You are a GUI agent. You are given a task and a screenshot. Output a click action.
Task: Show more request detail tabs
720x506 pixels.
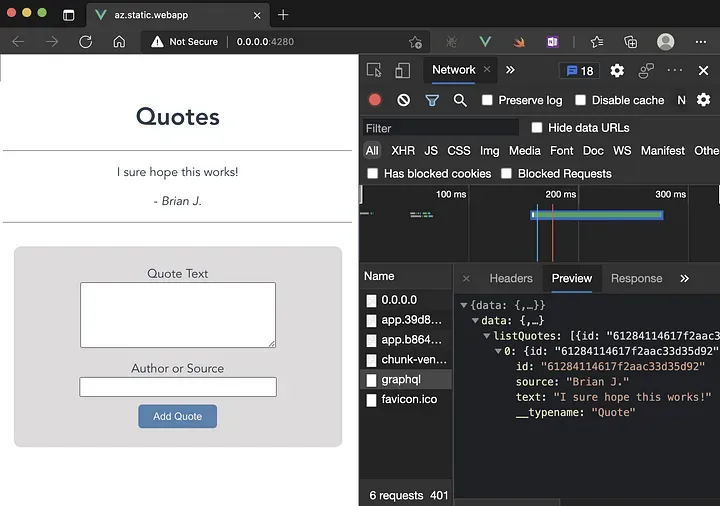(x=684, y=278)
